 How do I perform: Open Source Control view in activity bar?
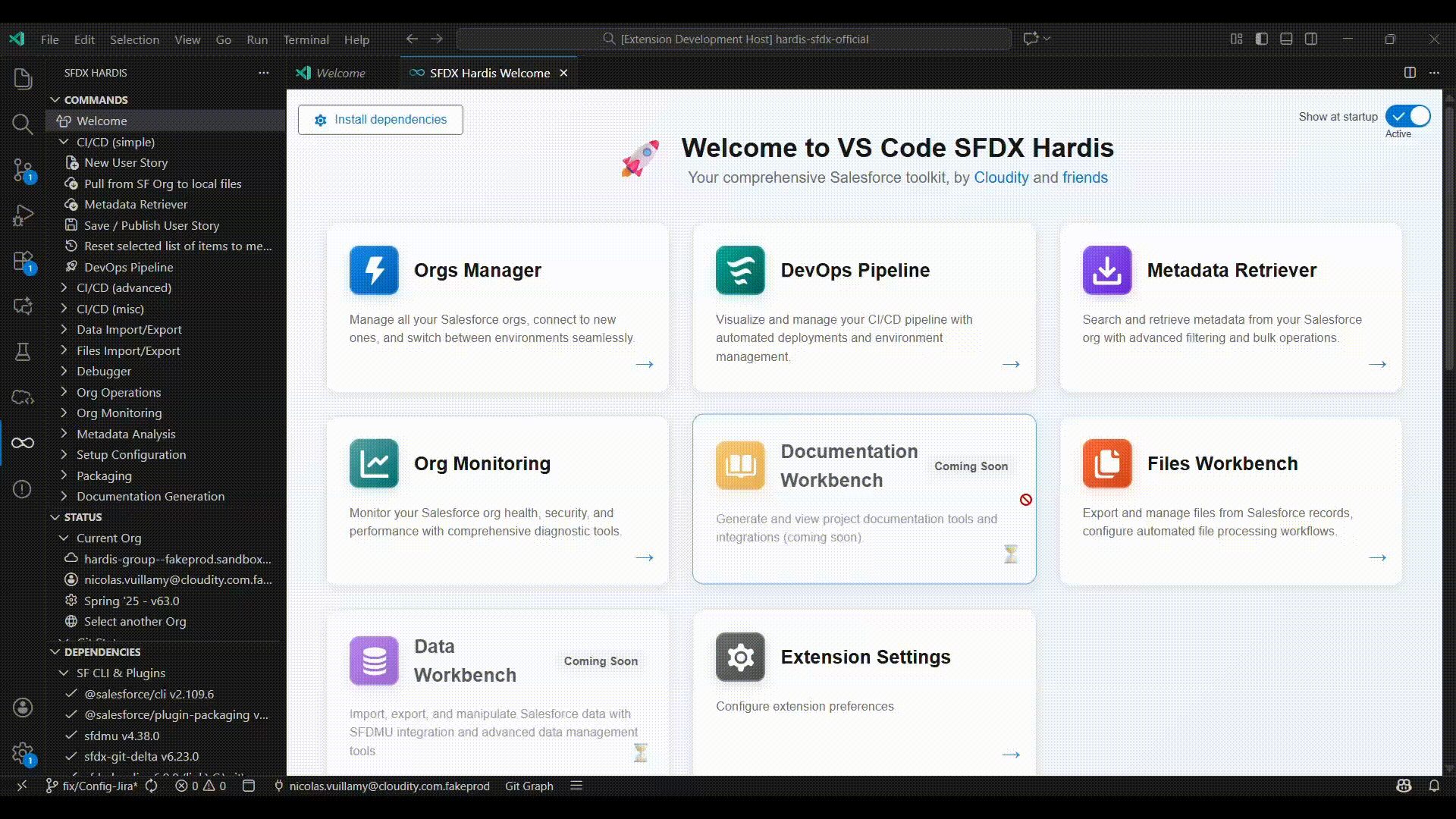pos(23,170)
